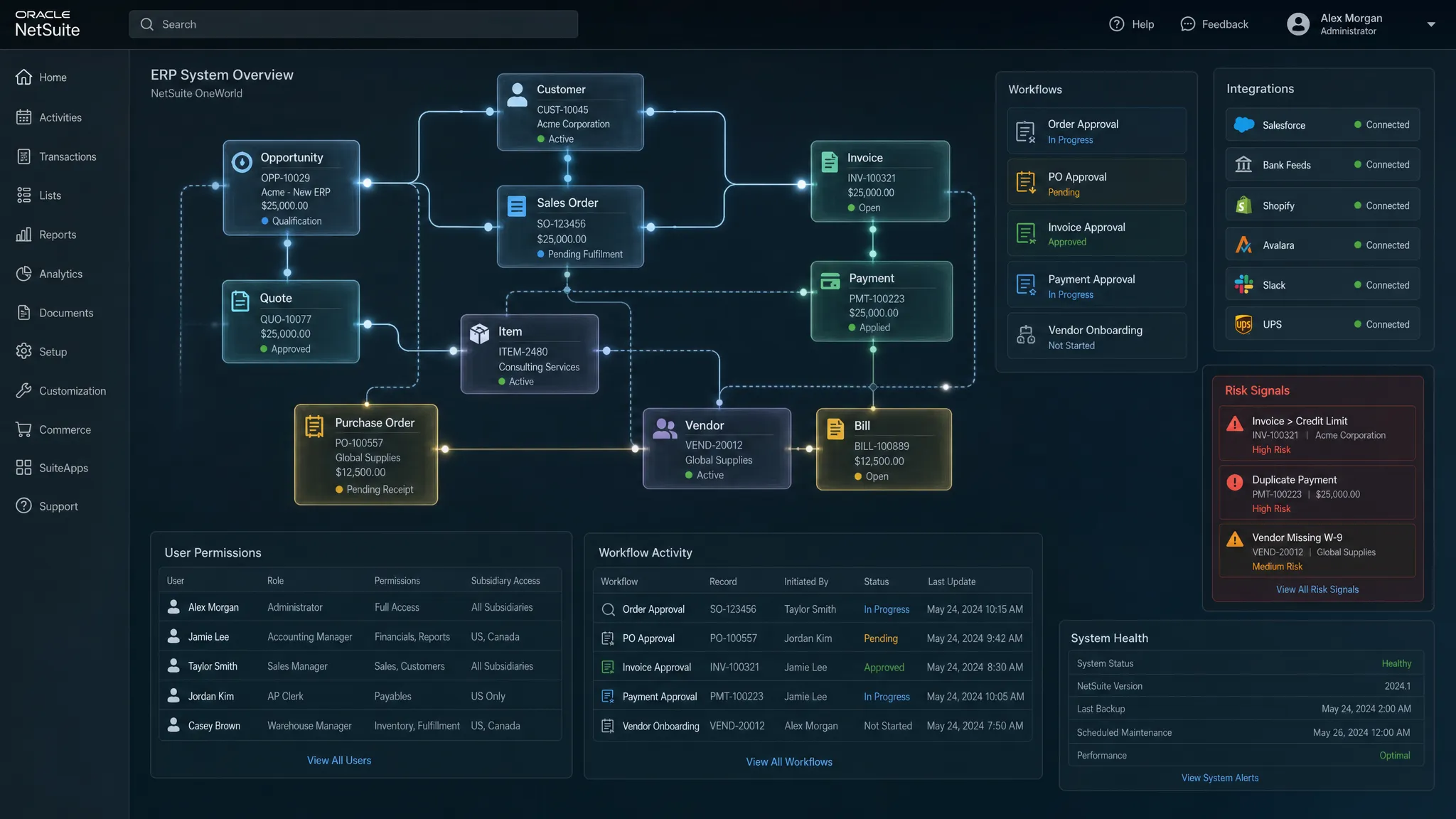Click the Duplicate Payment alert icon

coord(1235,482)
